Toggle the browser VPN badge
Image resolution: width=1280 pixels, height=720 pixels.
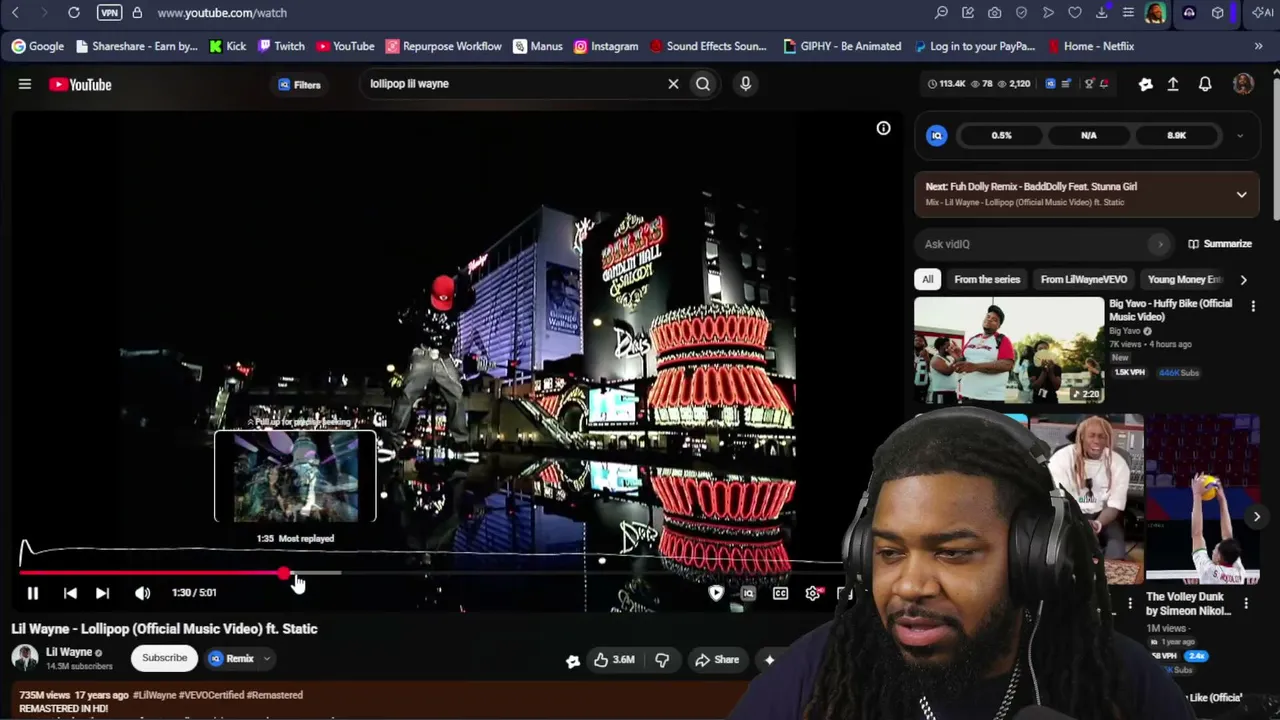109,13
